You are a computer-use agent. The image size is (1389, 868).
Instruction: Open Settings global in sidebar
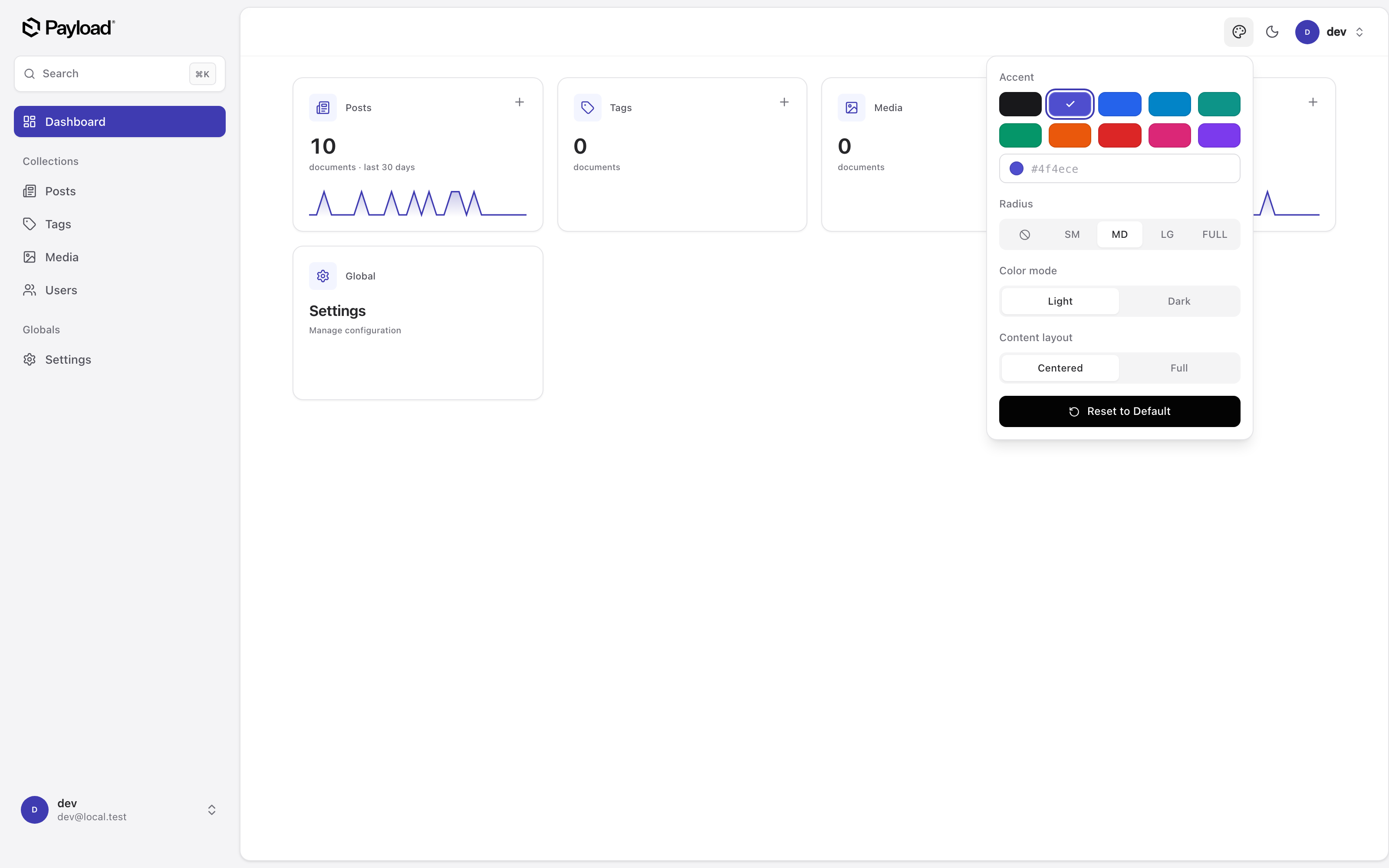coord(119,359)
